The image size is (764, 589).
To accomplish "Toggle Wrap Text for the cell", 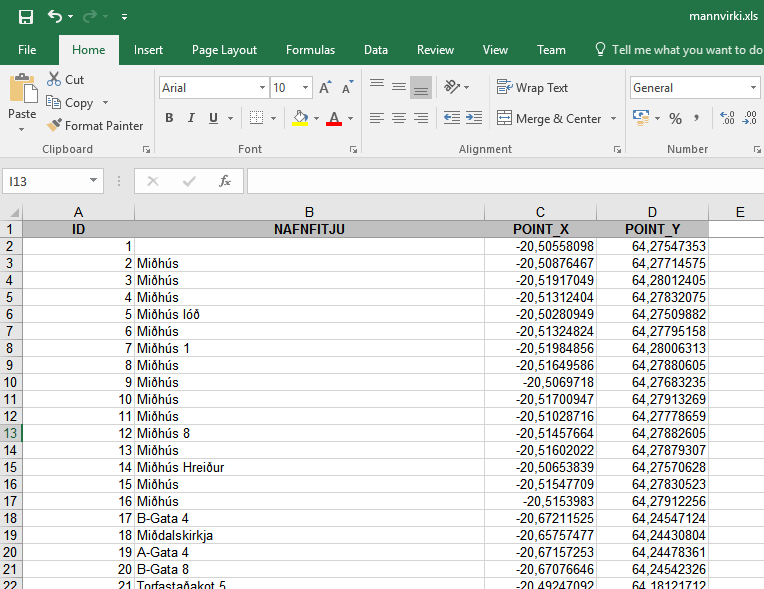I will (x=532, y=88).
